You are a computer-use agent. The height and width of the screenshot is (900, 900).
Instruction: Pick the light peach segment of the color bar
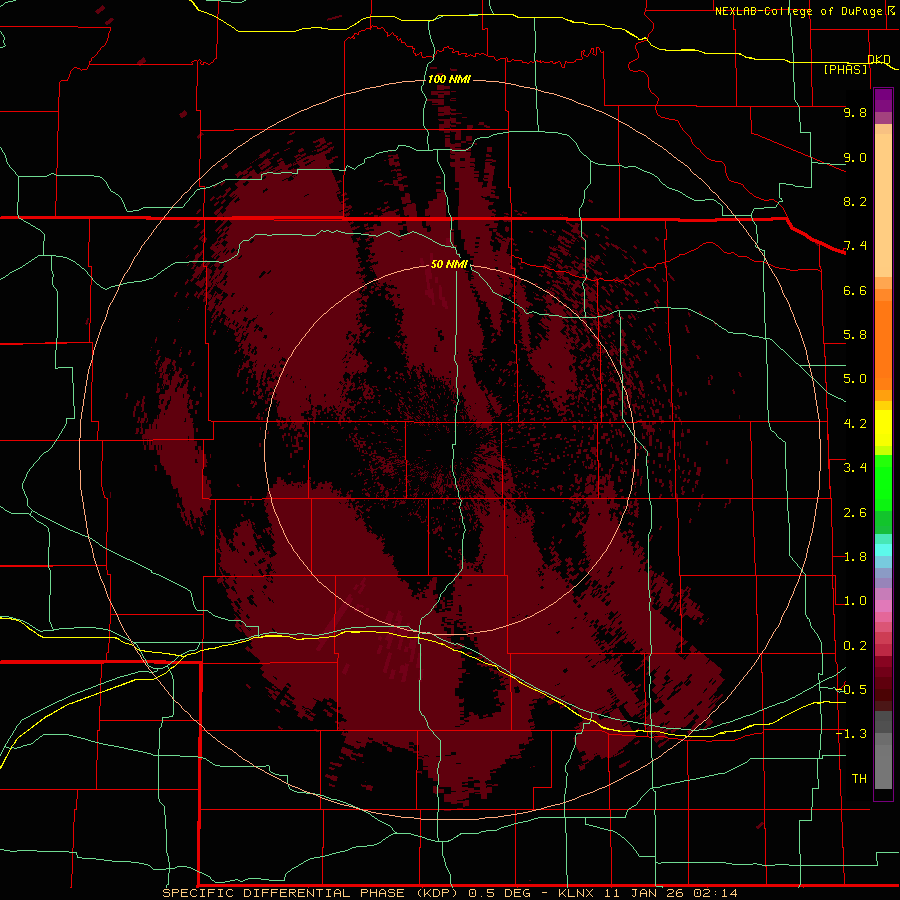[883, 205]
